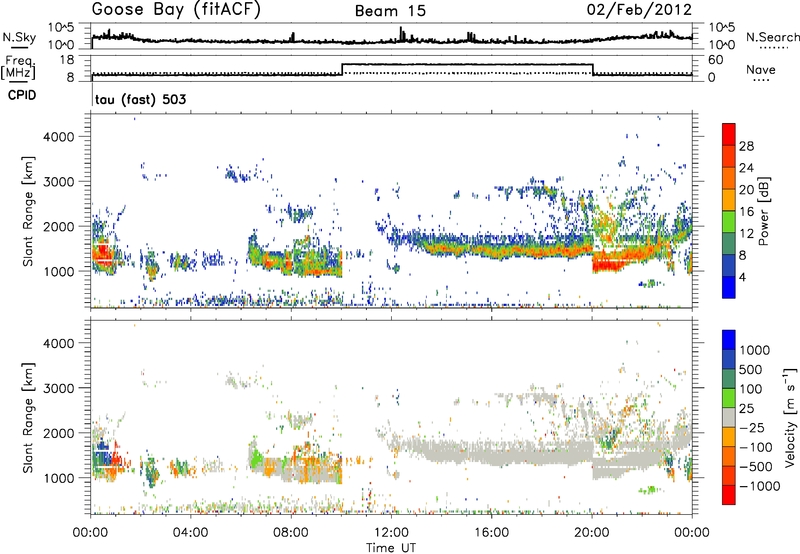Click 'Slant Range [km]' label of velocity panel
Viewport: 800px width, 554px height.
click(x=28, y=417)
